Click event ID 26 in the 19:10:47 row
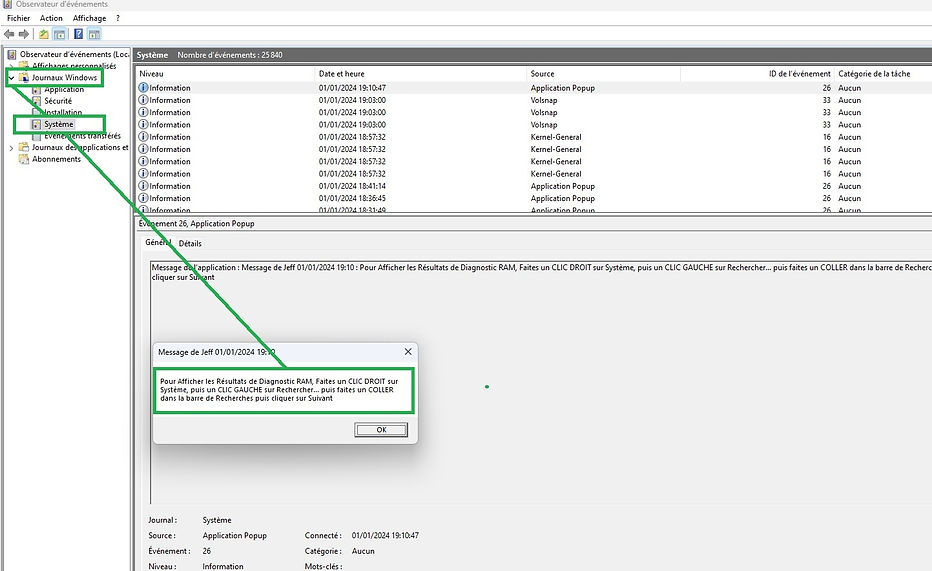Image resolution: width=932 pixels, height=571 pixels. pyautogui.click(x=827, y=87)
